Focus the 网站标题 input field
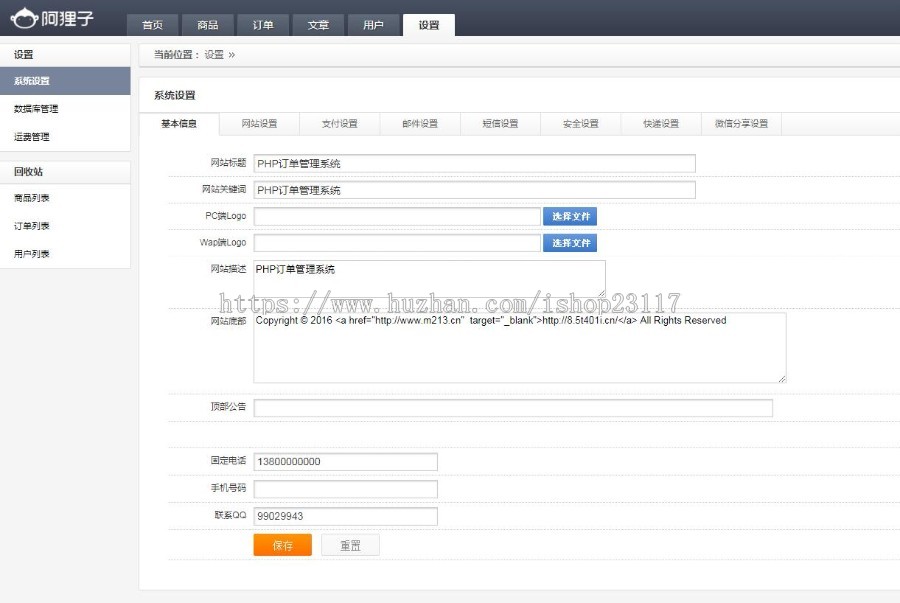Image resolution: width=900 pixels, height=603 pixels. pyautogui.click(x=475, y=164)
